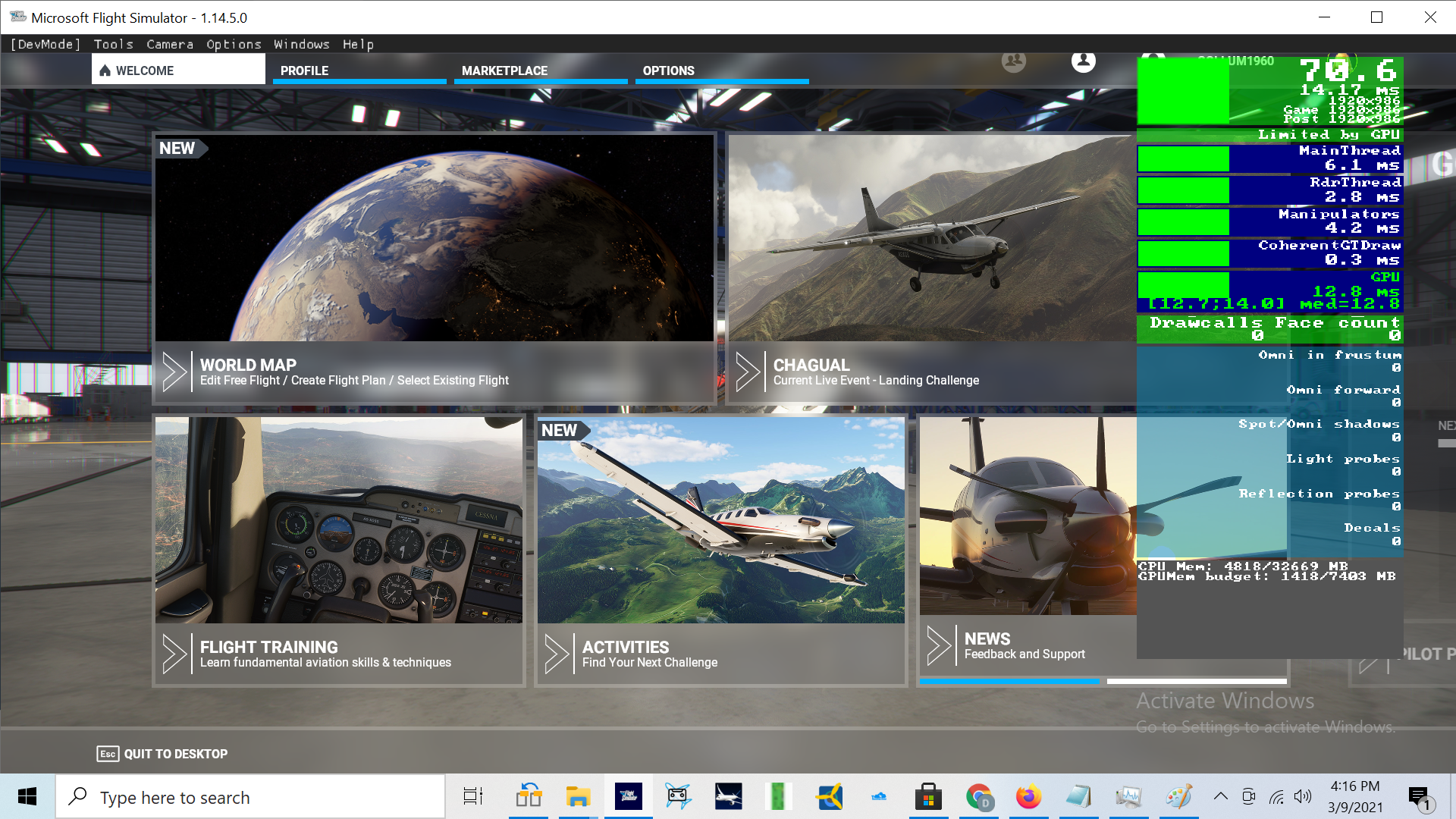Open the notification center icon
Viewport: 1456px width, 819px height.
(x=1419, y=797)
